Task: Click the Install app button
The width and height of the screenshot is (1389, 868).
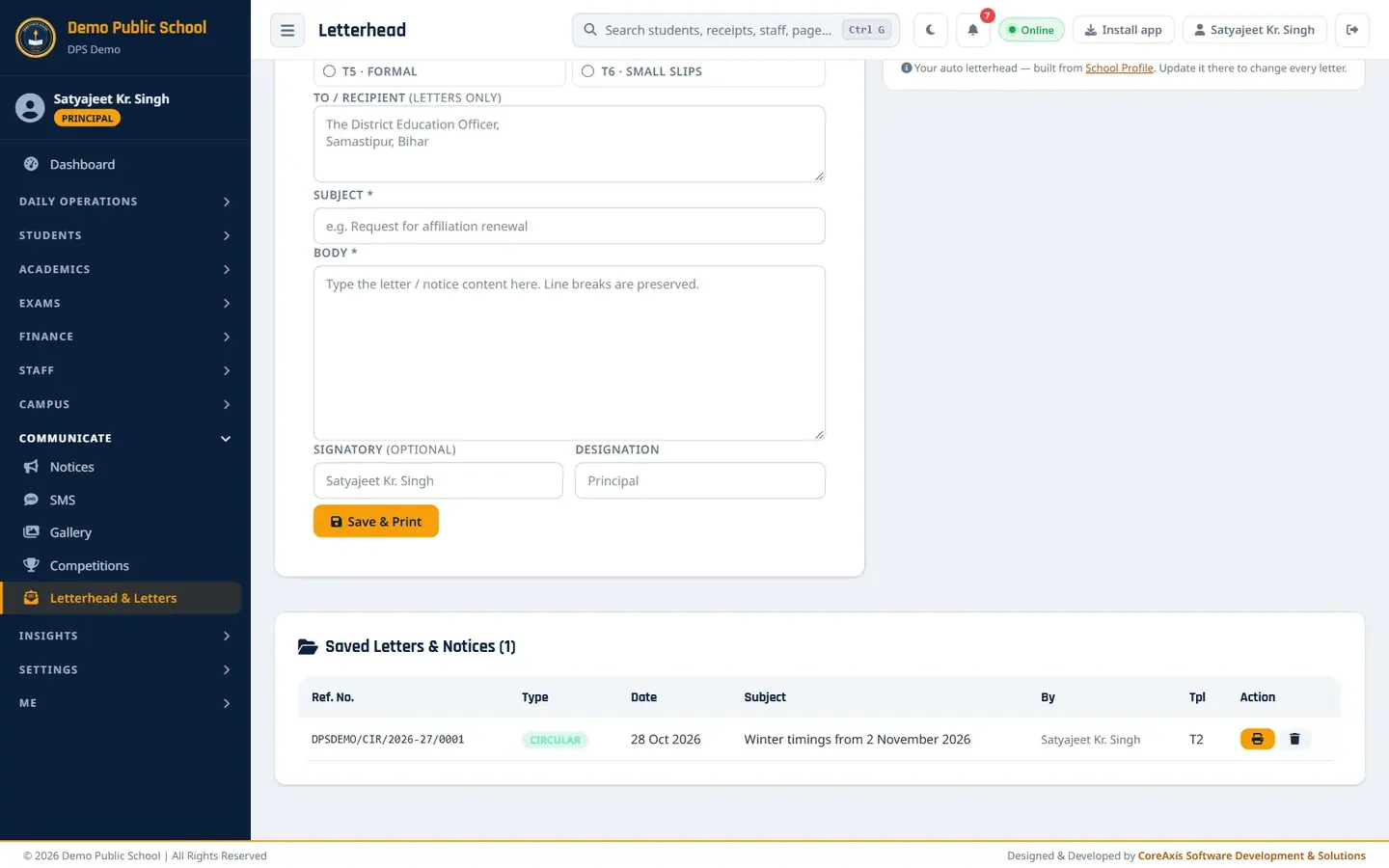Action: coord(1123,30)
